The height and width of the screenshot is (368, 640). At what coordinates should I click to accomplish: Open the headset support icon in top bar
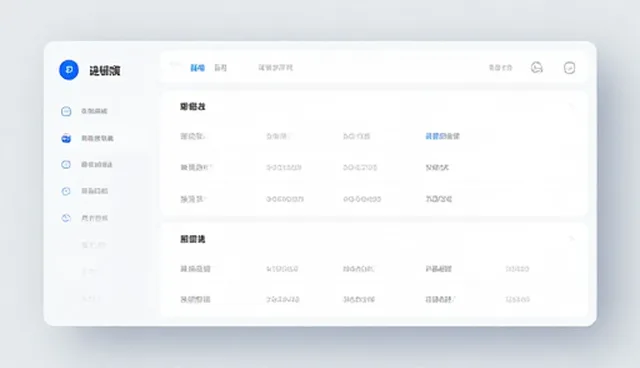(x=537, y=67)
